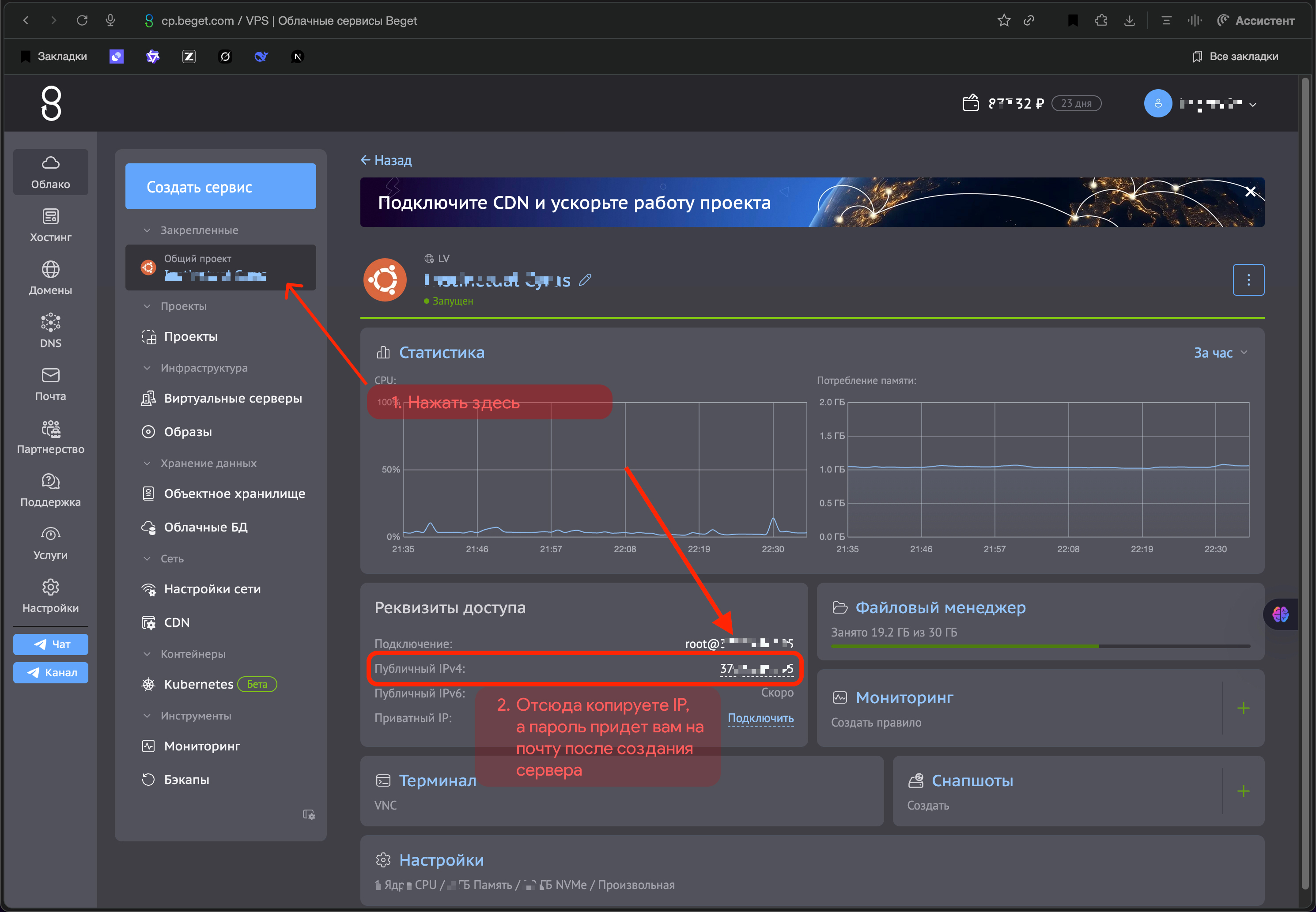
Task: Open the Почта section
Action: [x=50, y=384]
